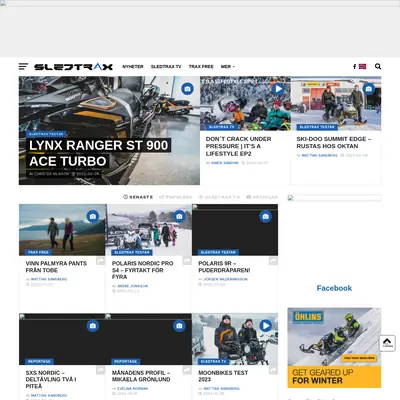Click Trax Free tag on Palmyra Pants card

[38, 252]
